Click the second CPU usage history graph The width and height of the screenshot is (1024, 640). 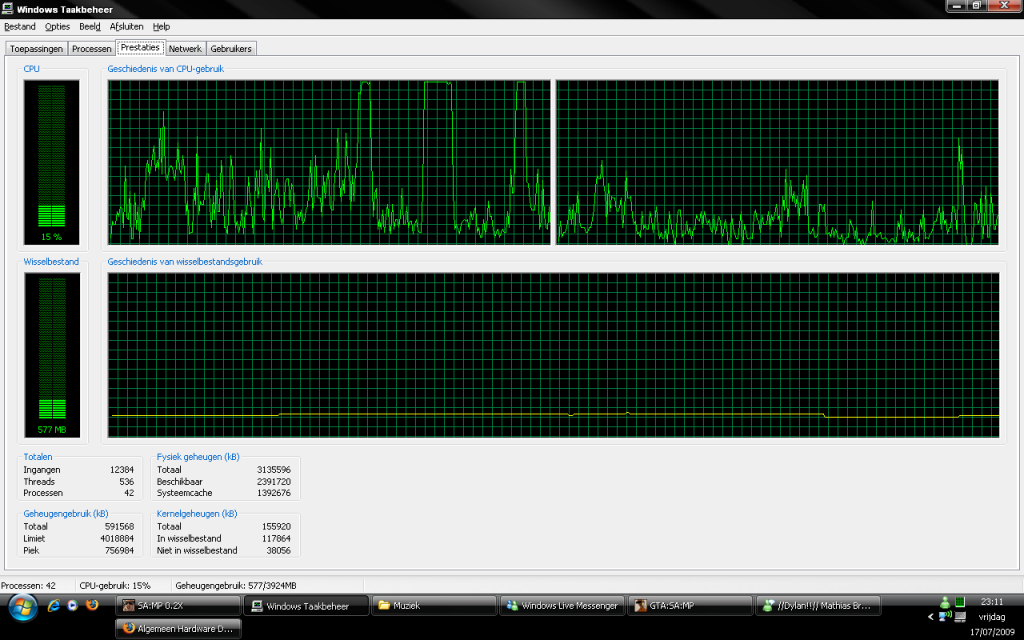tap(777, 163)
